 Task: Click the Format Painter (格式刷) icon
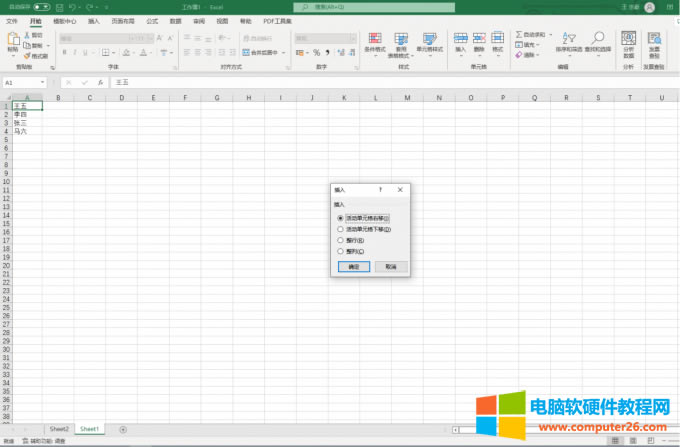tap(37, 57)
